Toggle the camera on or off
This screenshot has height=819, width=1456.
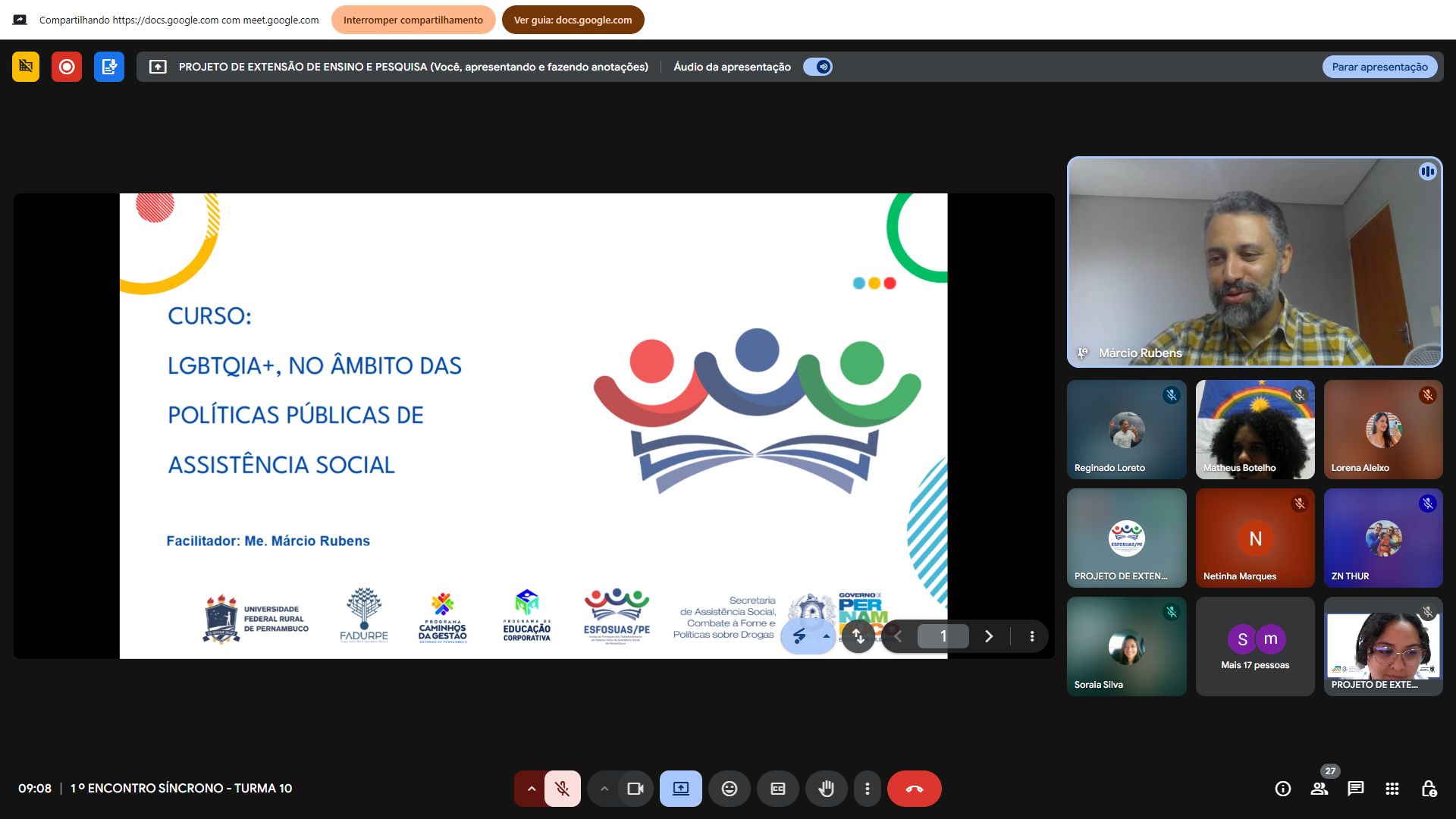(x=635, y=789)
